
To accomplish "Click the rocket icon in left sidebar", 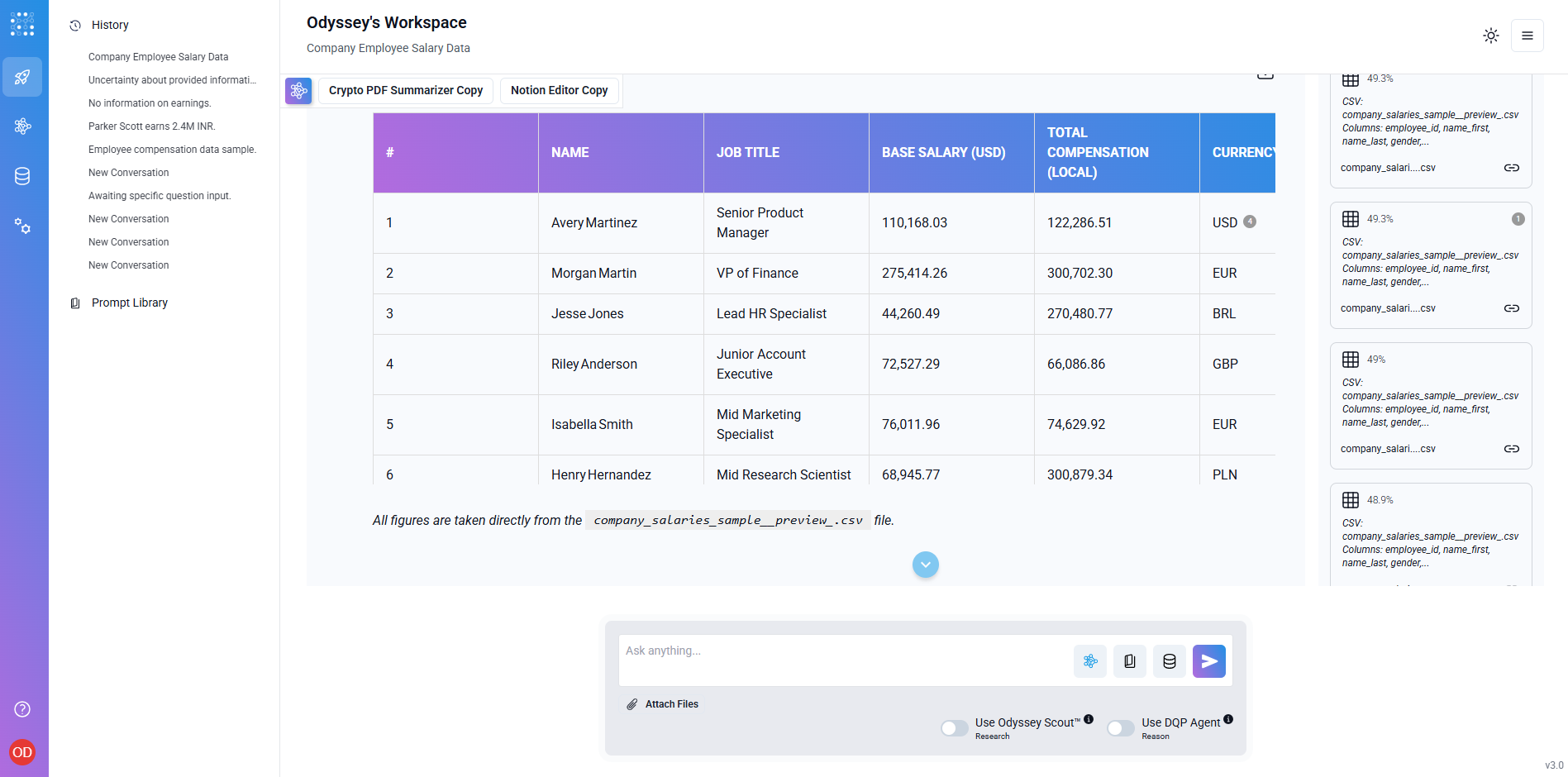I will pyautogui.click(x=22, y=77).
